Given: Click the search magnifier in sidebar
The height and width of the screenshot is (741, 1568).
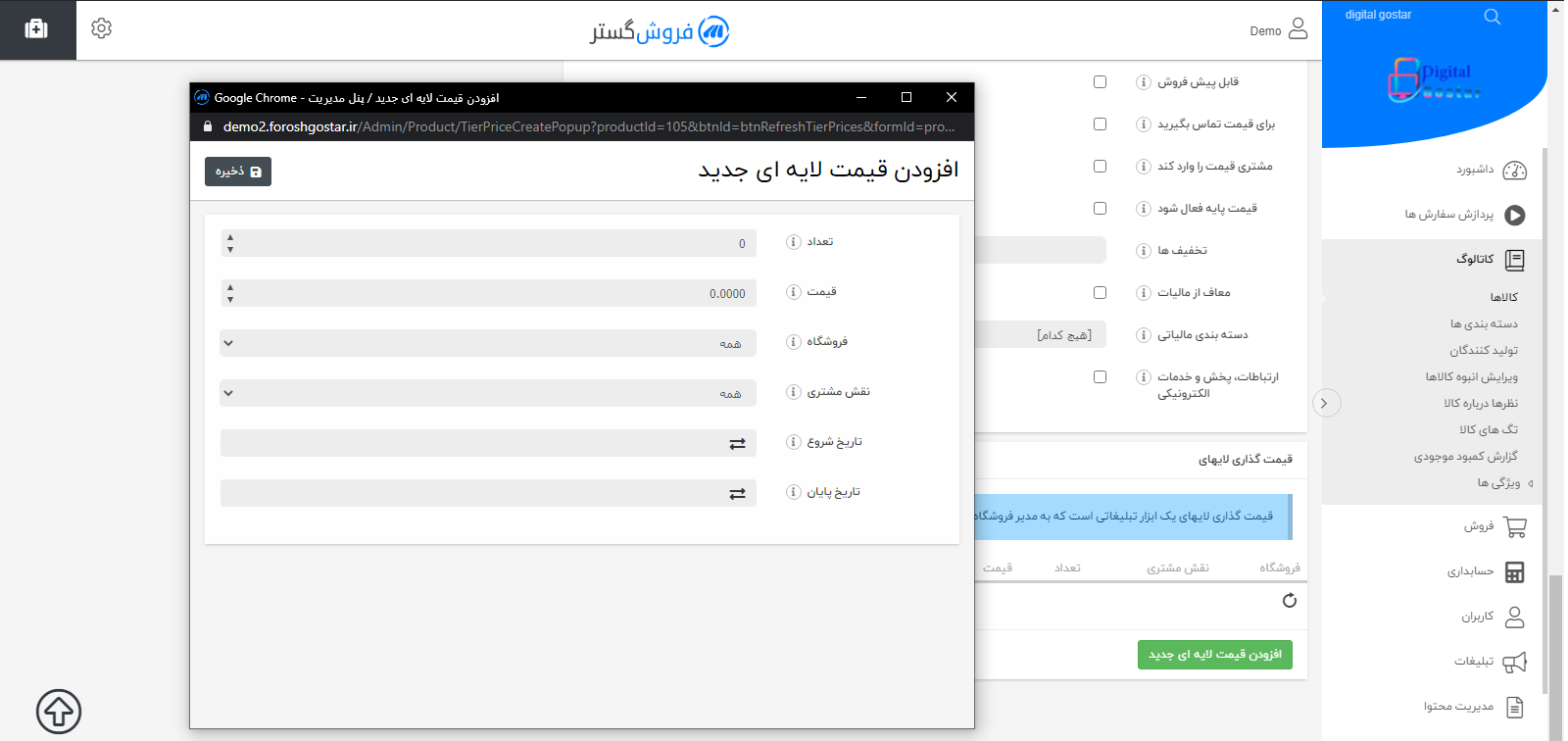Looking at the screenshot, I should tap(1492, 17).
